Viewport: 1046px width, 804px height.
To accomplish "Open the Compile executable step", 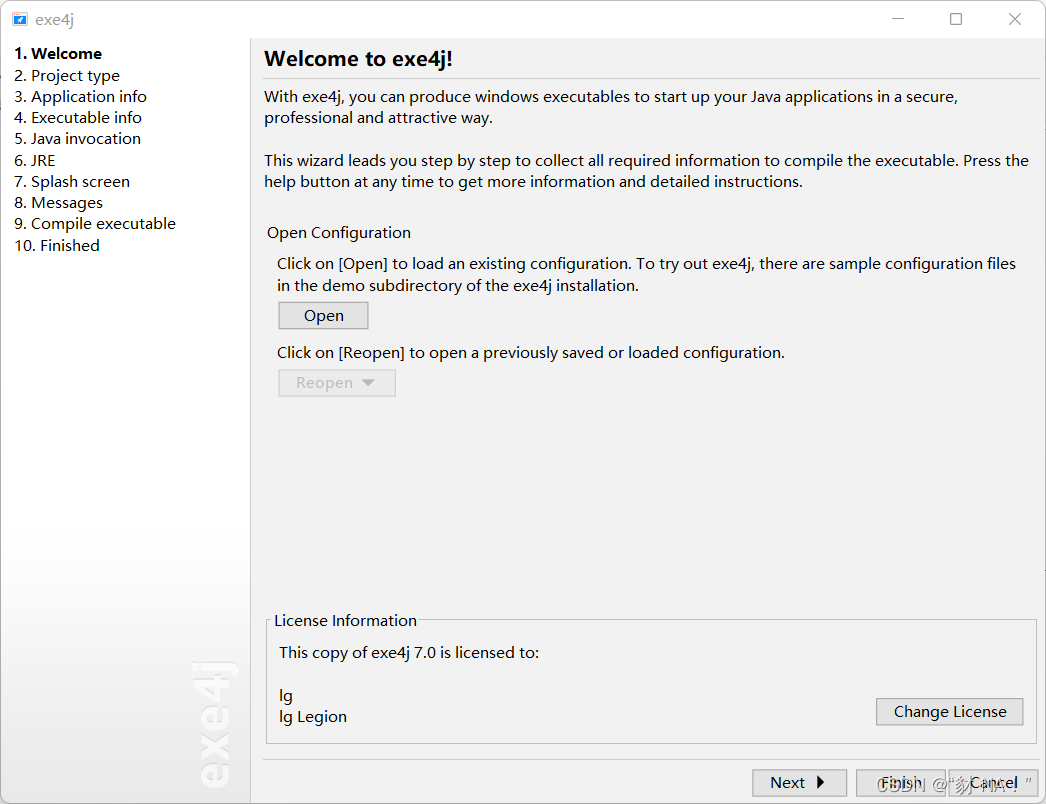I will (x=94, y=223).
